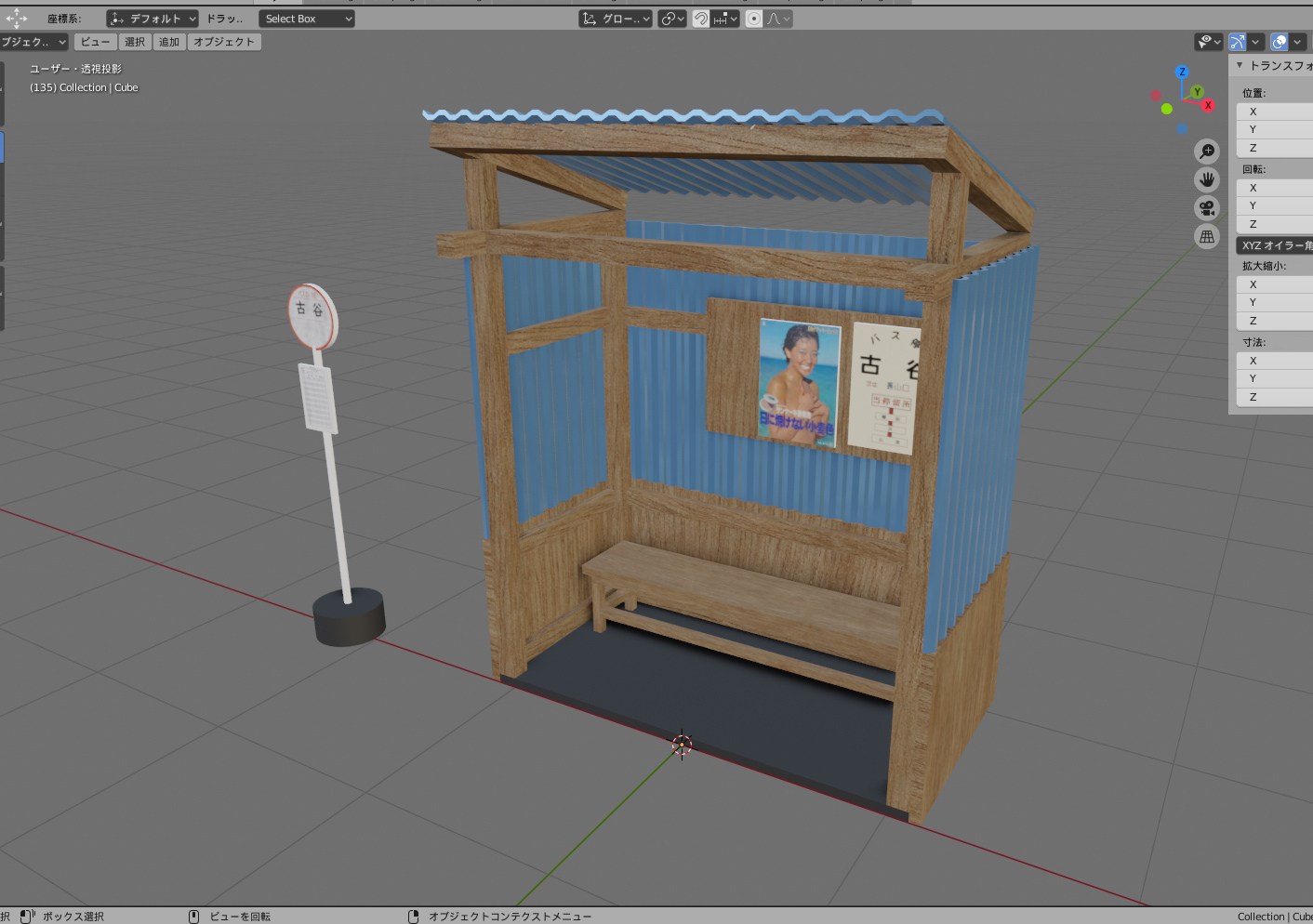Toggle the show gizmo button
This screenshot has height=924, width=1313.
click(1237, 42)
